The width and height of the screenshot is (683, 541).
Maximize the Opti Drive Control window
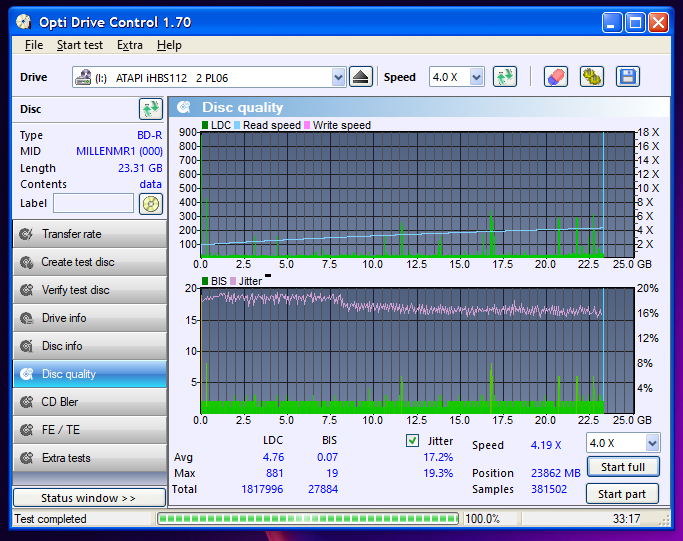(635, 22)
